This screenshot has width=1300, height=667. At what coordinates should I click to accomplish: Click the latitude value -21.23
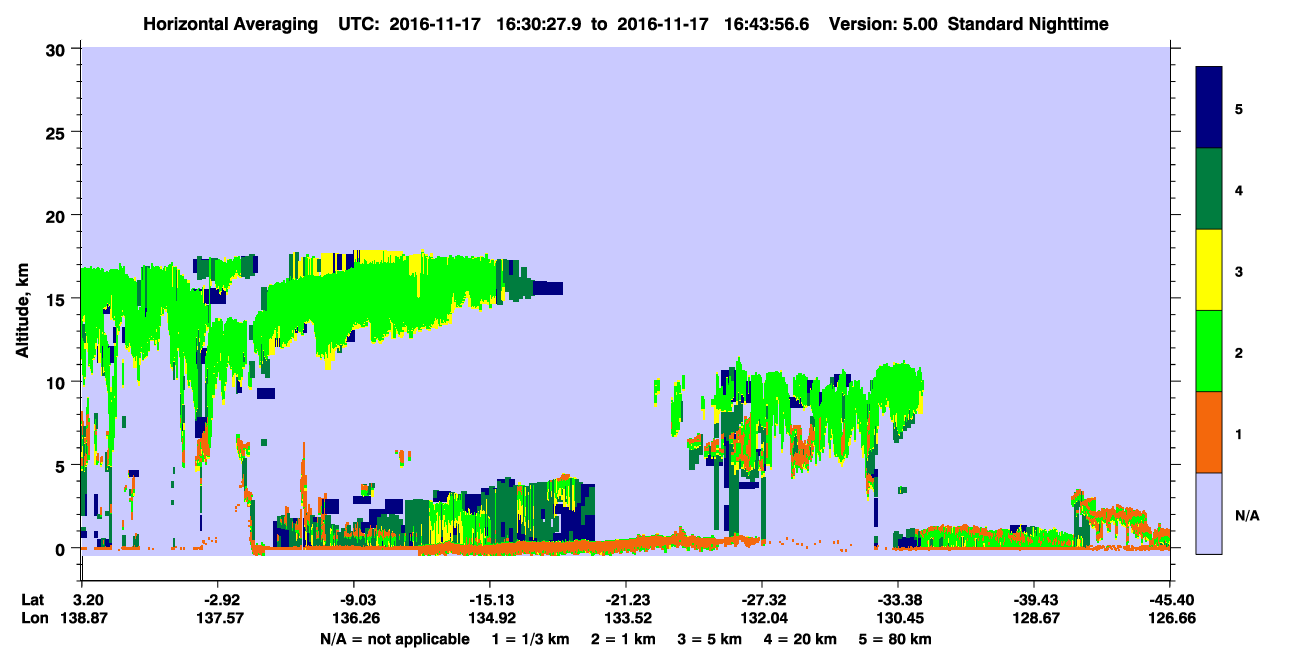pyautogui.click(x=626, y=599)
